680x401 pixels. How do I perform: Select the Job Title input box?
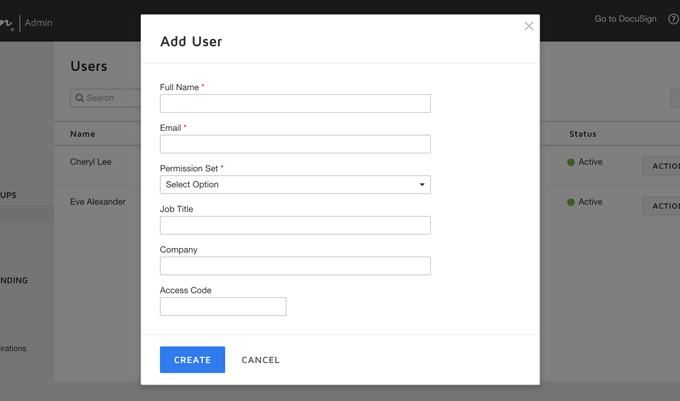pyautogui.click(x=295, y=225)
